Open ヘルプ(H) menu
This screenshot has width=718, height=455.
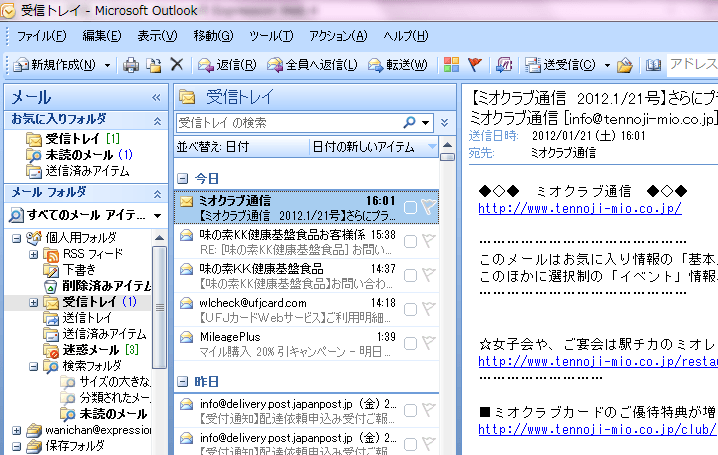[x=406, y=36]
